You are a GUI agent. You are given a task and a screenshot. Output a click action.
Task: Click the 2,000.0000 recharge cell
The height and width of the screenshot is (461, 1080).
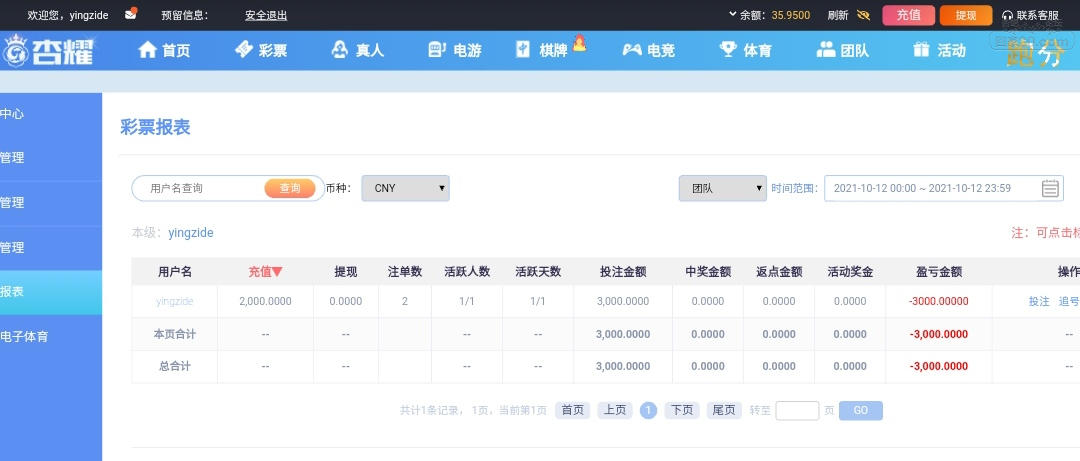pyautogui.click(x=265, y=301)
